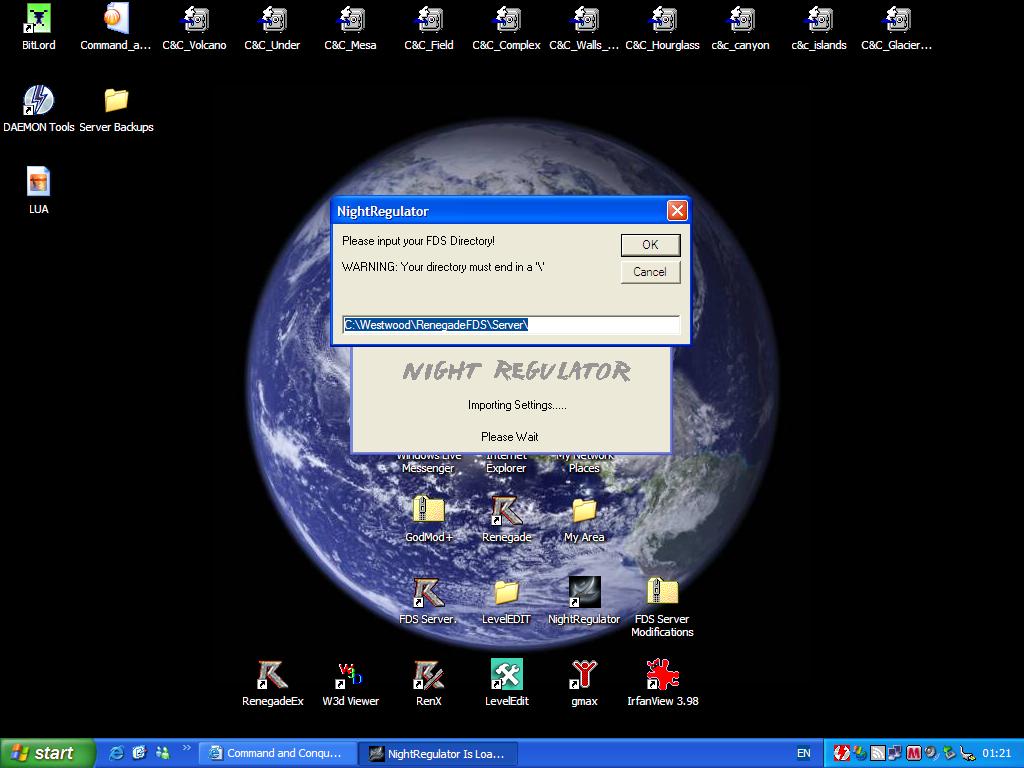Open the NightRegulator desktop shortcut

tap(584, 594)
